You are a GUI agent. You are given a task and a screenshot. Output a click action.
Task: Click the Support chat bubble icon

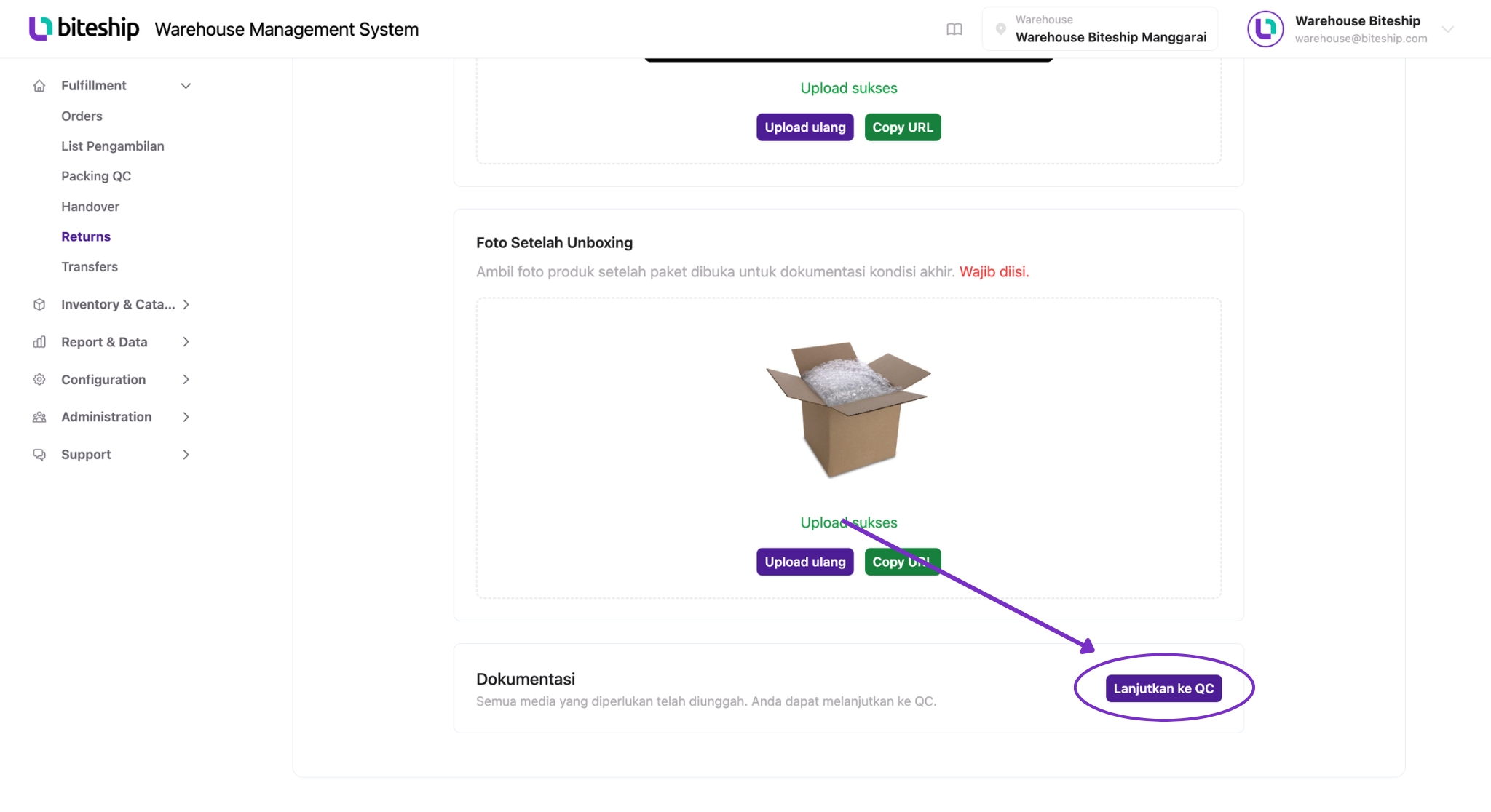[39, 455]
